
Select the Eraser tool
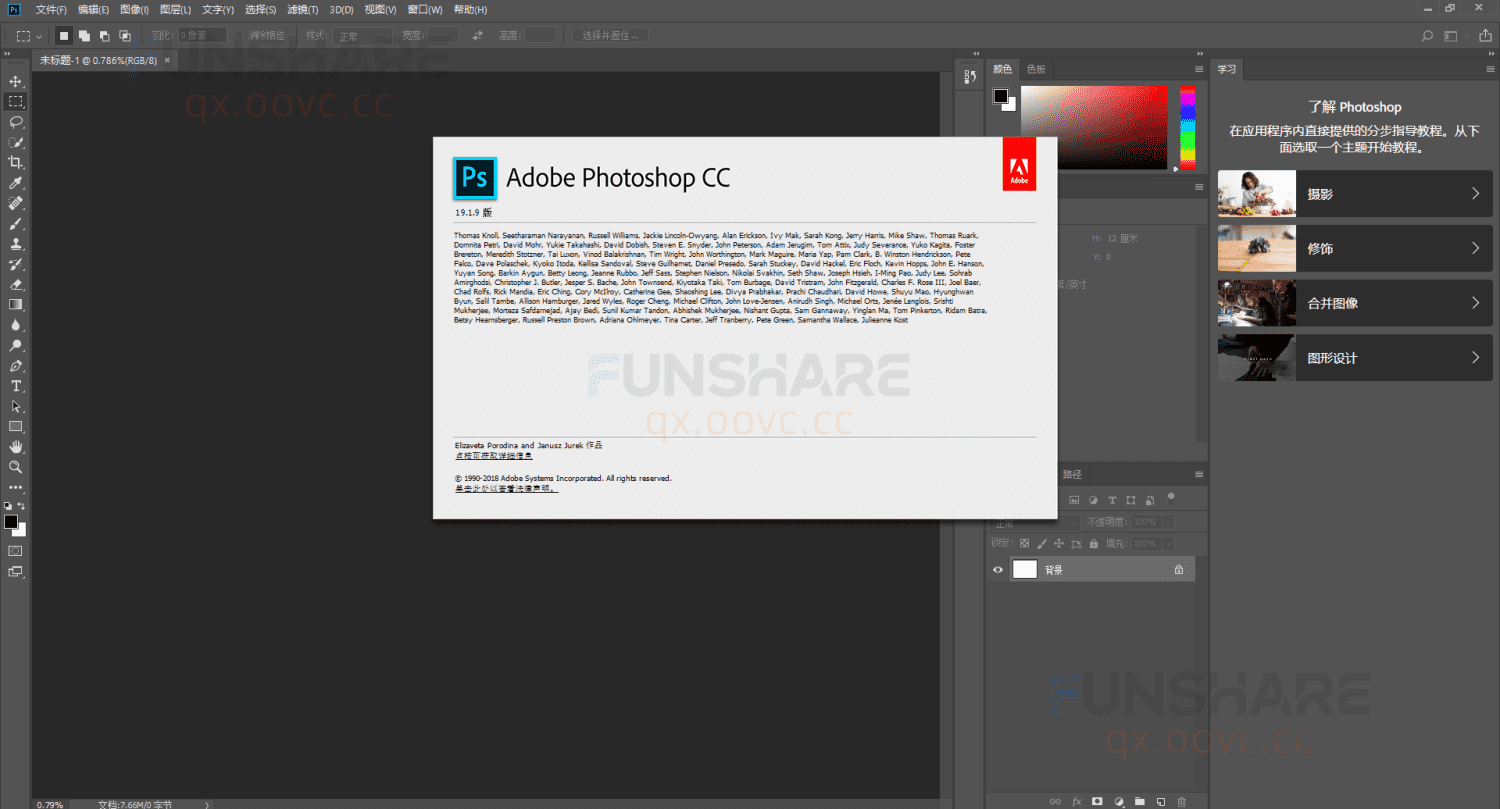click(x=15, y=284)
